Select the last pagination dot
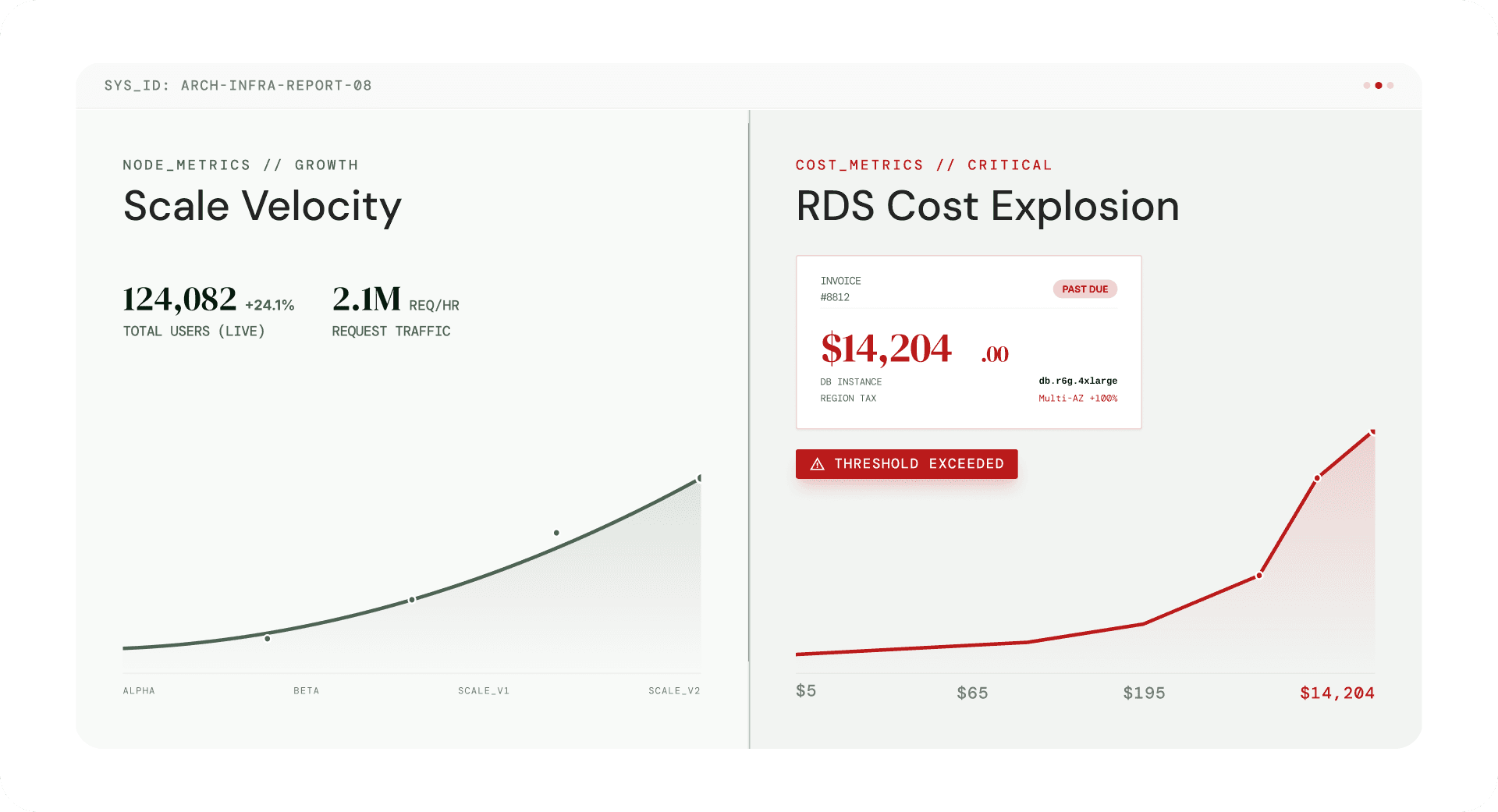Screen dimensions: 1498x812 click(1390, 86)
